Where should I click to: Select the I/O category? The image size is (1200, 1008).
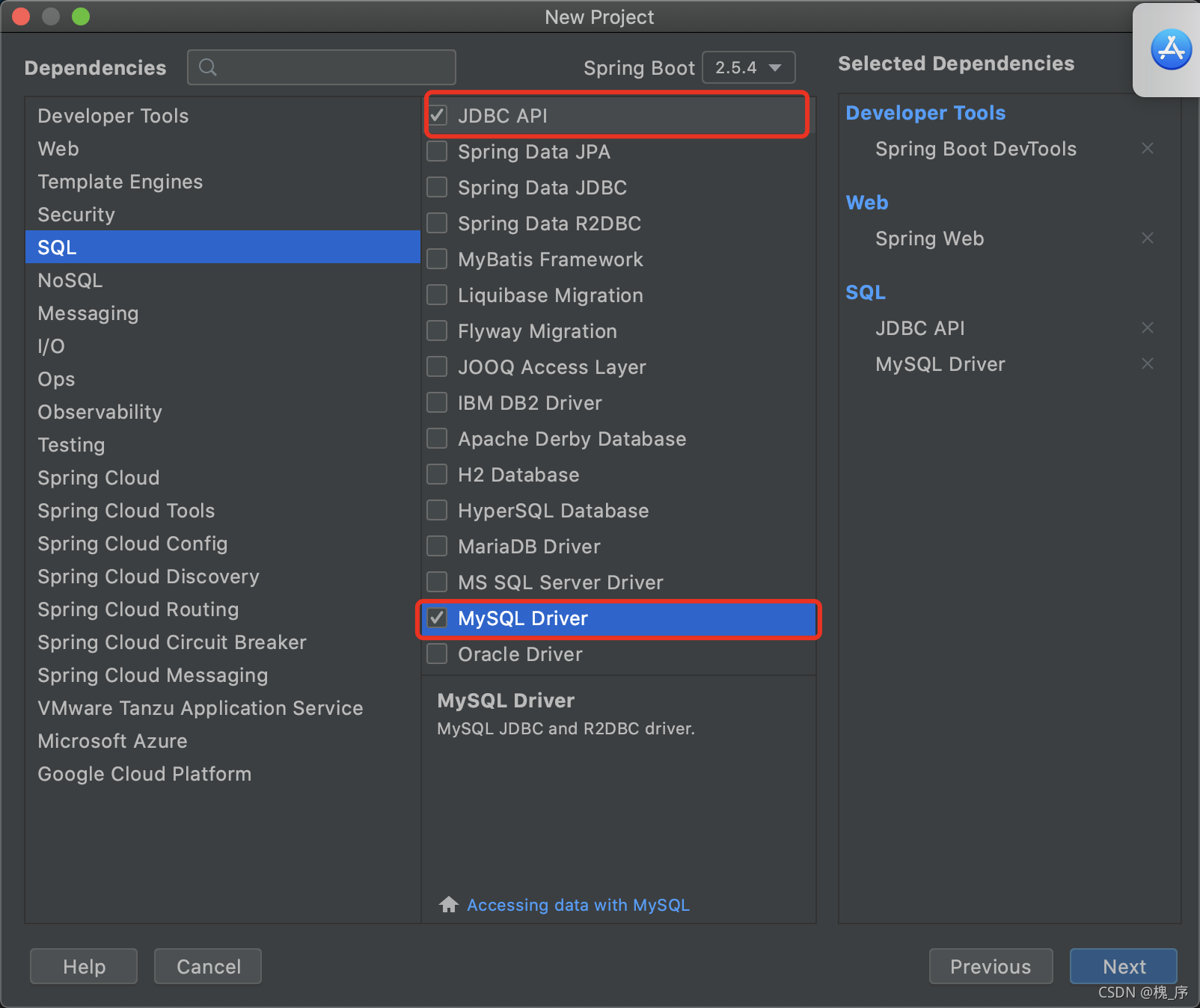223,346
